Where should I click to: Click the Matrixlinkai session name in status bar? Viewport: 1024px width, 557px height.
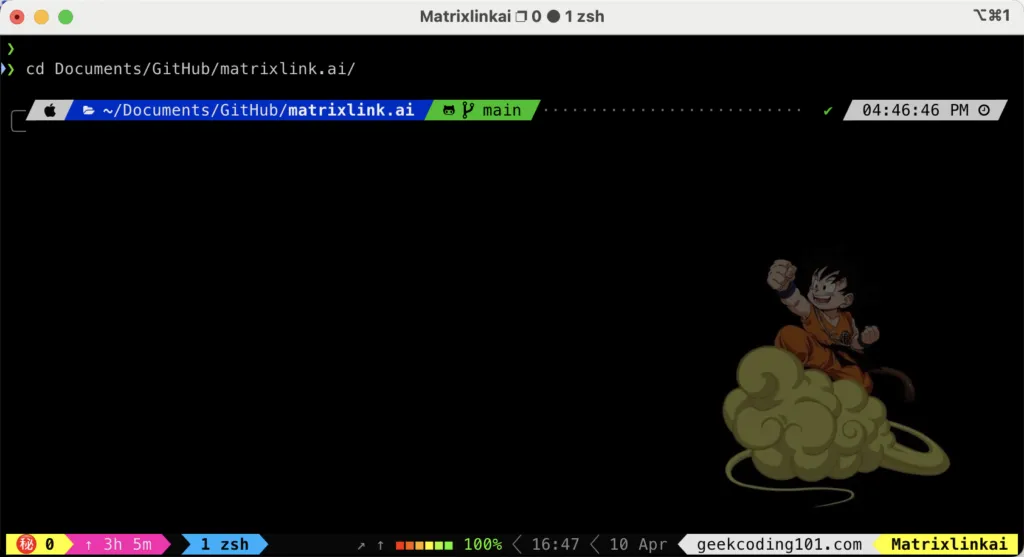pyautogui.click(x=948, y=544)
